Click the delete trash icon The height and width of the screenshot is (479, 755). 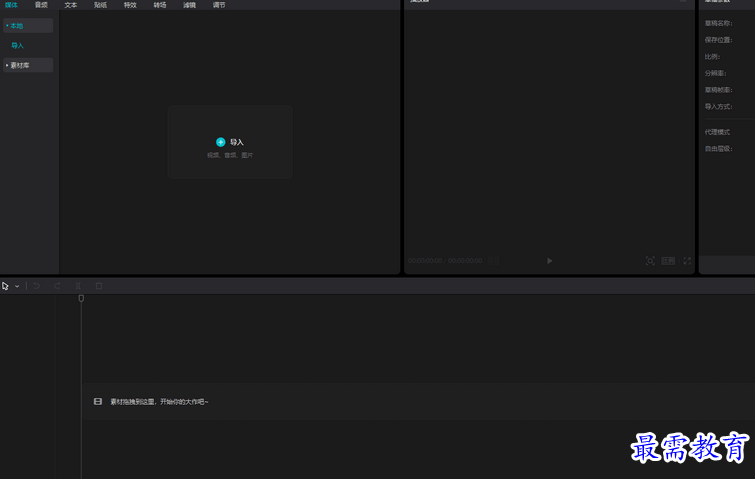[x=99, y=286]
